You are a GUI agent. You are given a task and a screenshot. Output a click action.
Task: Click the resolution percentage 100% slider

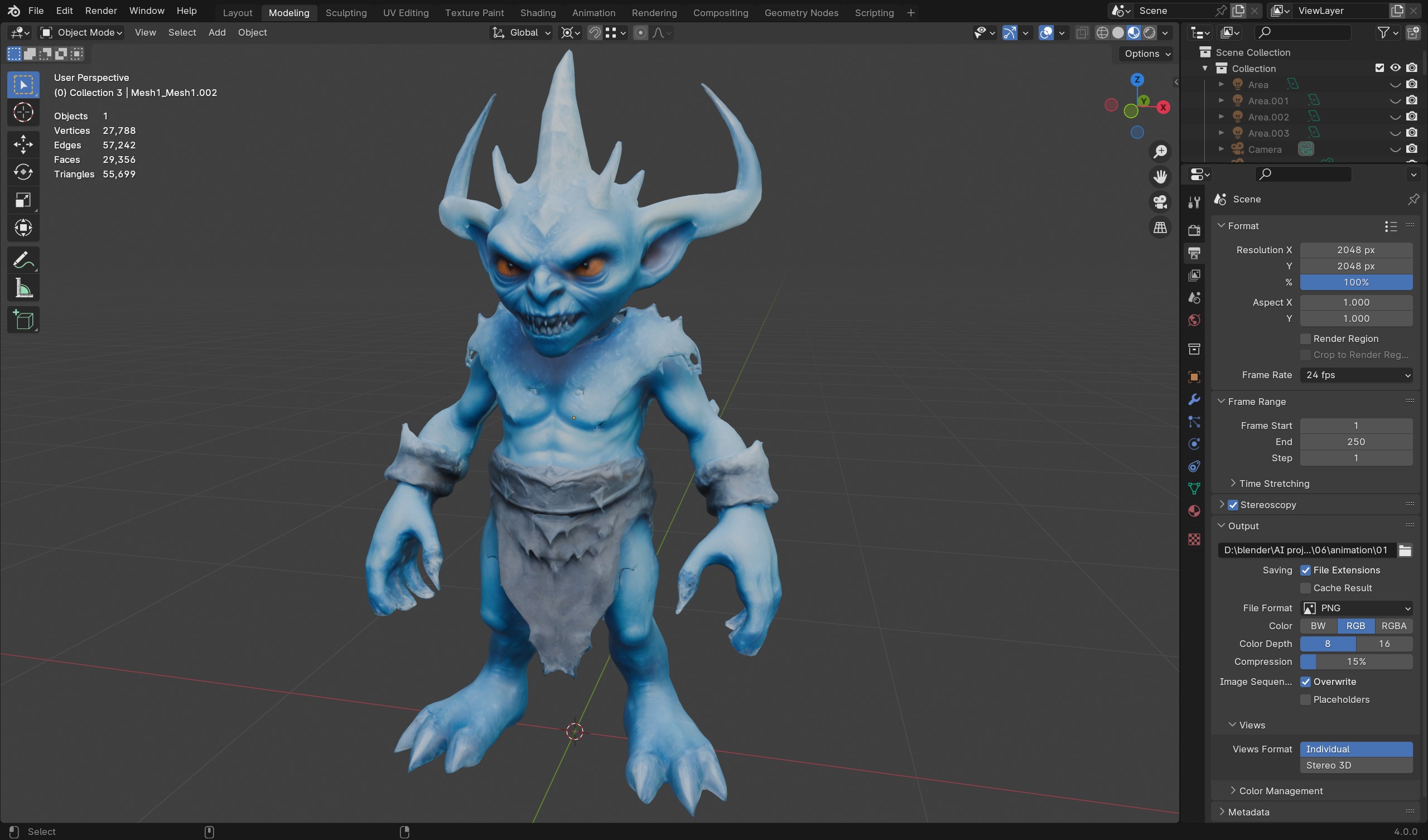point(1356,283)
